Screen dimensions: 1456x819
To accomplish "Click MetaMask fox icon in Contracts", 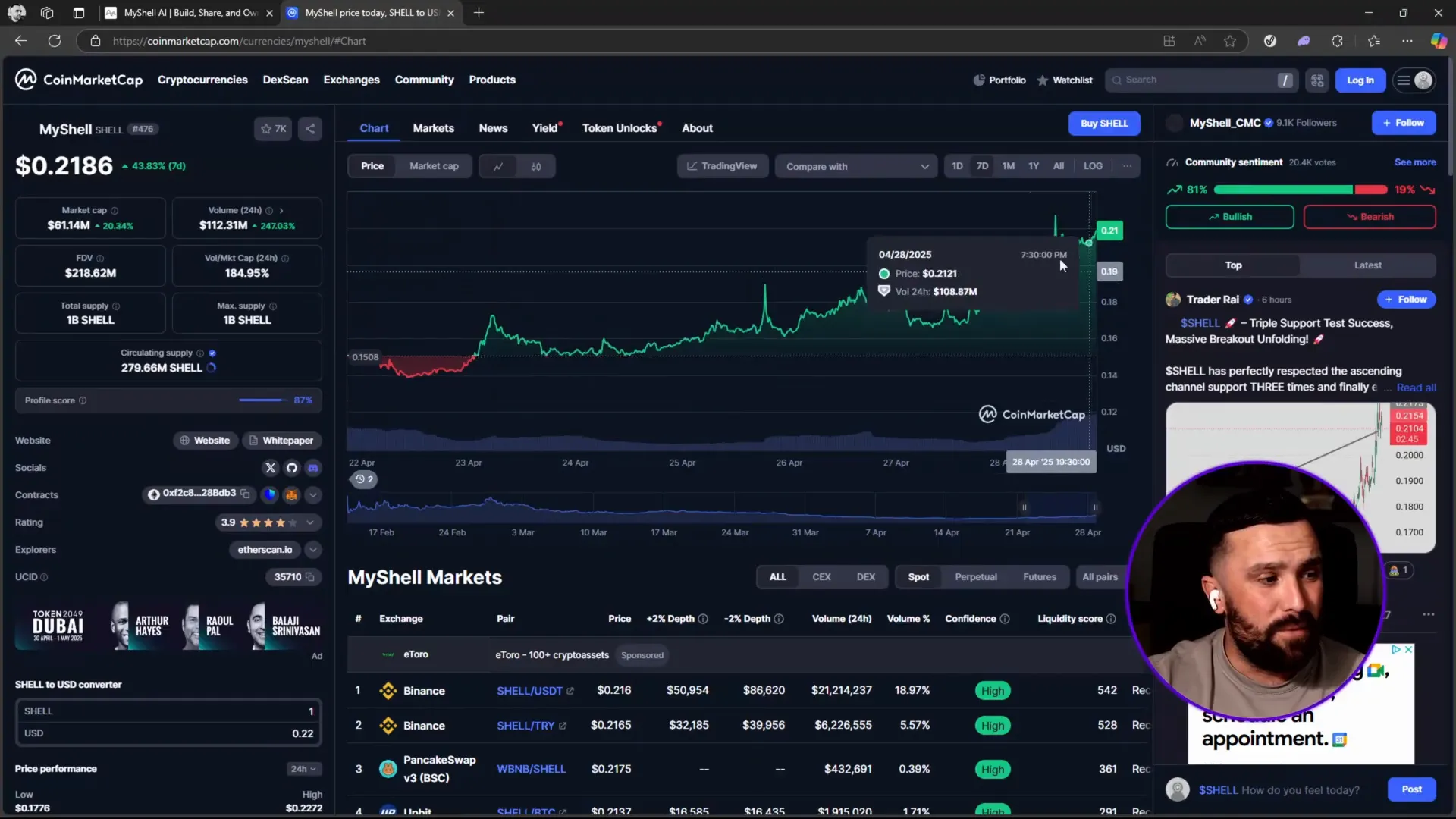I will pyautogui.click(x=291, y=495).
